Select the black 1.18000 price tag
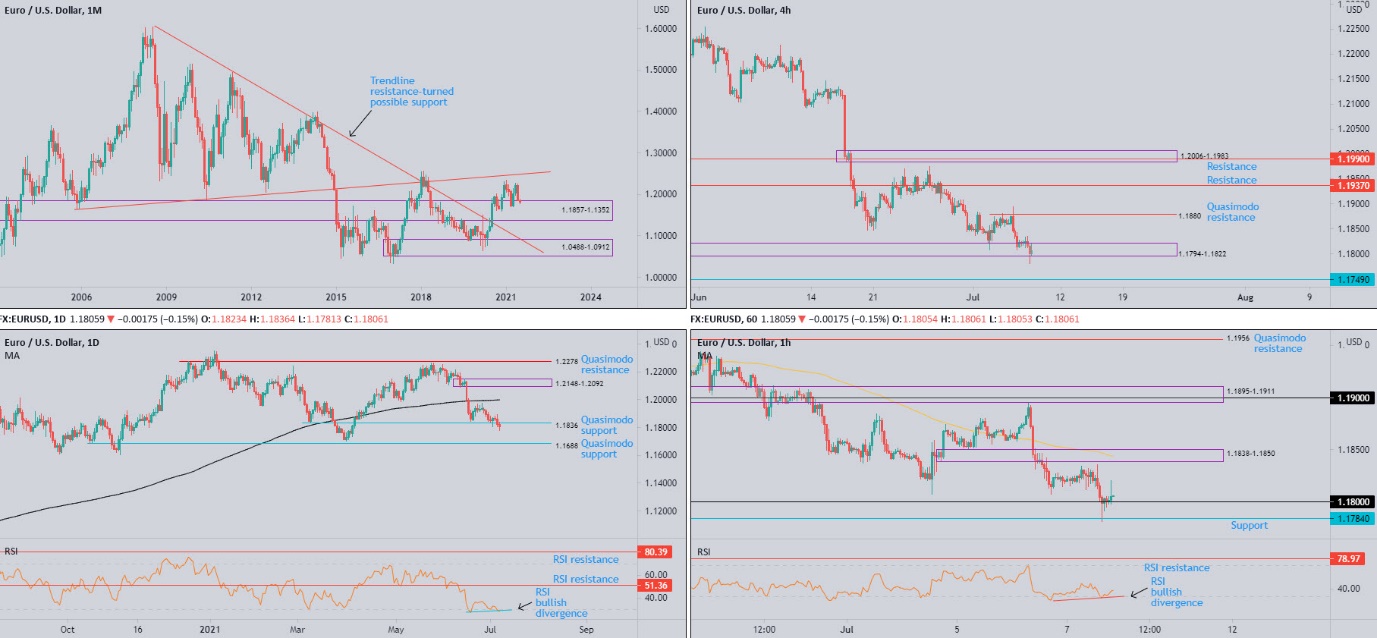Viewport: 1377px width, 638px height. click(1355, 502)
